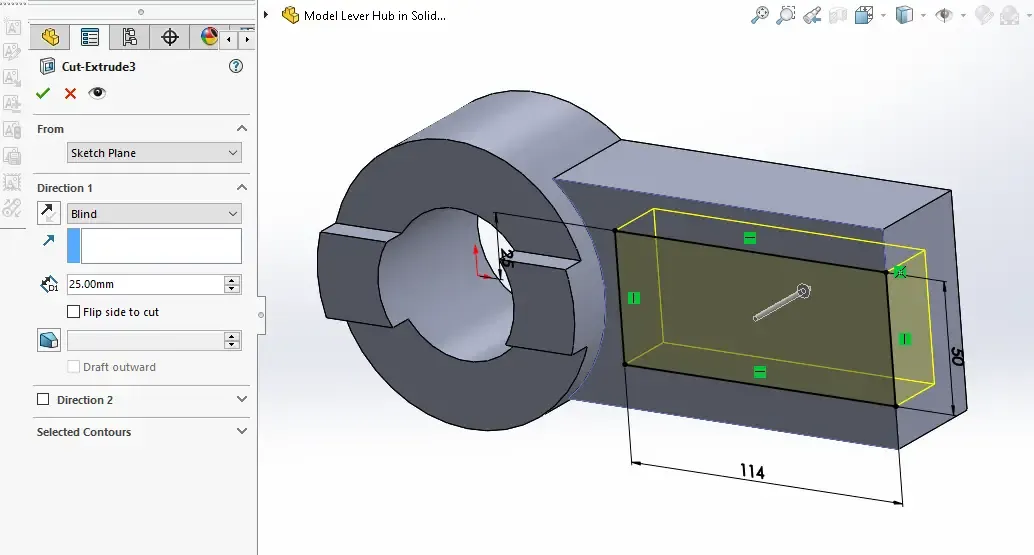Click the Hide/Show Items eye icon
The height and width of the screenshot is (555, 1034).
coord(944,15)
